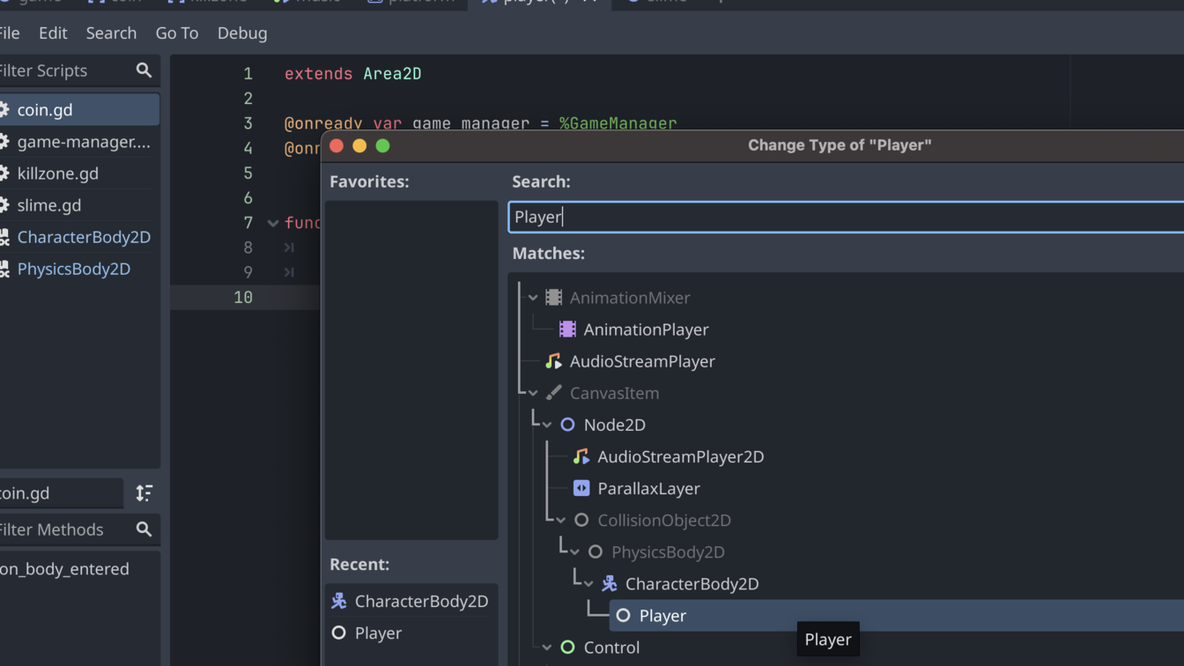Image resolution: width=1184 pixels, height=666 pixels.
Task: Click the CharacterBody2D doc icon in scripts list
Action: coord(3,237)
